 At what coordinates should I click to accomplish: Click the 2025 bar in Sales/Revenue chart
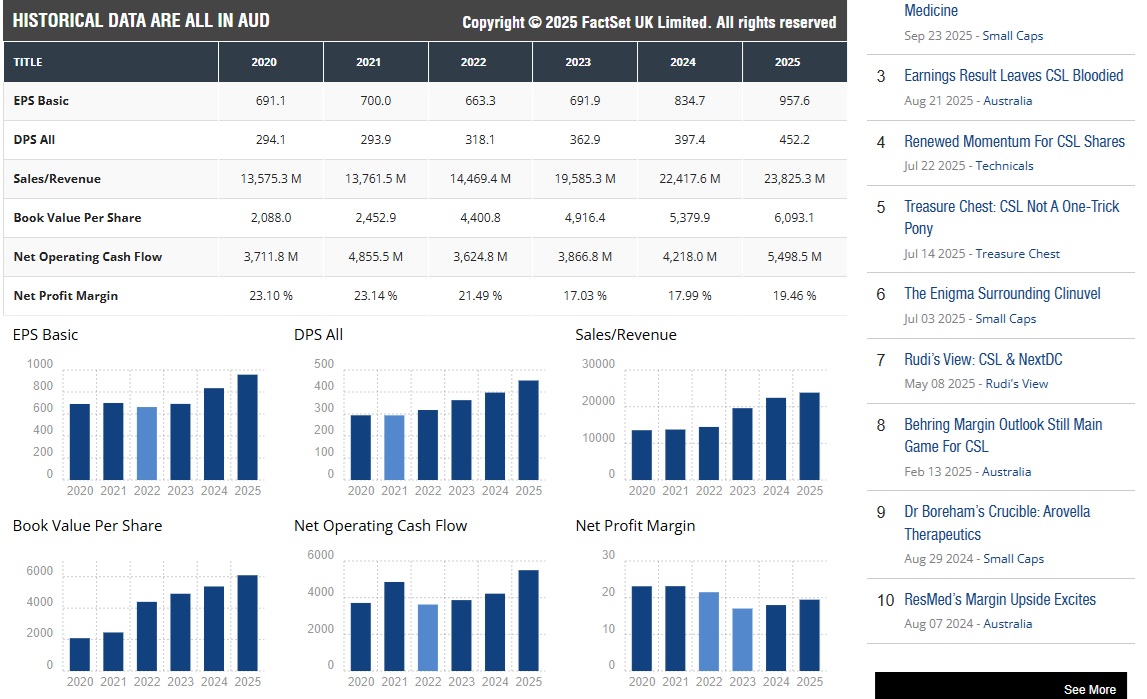pyautogui.click(x=810, y=436)
